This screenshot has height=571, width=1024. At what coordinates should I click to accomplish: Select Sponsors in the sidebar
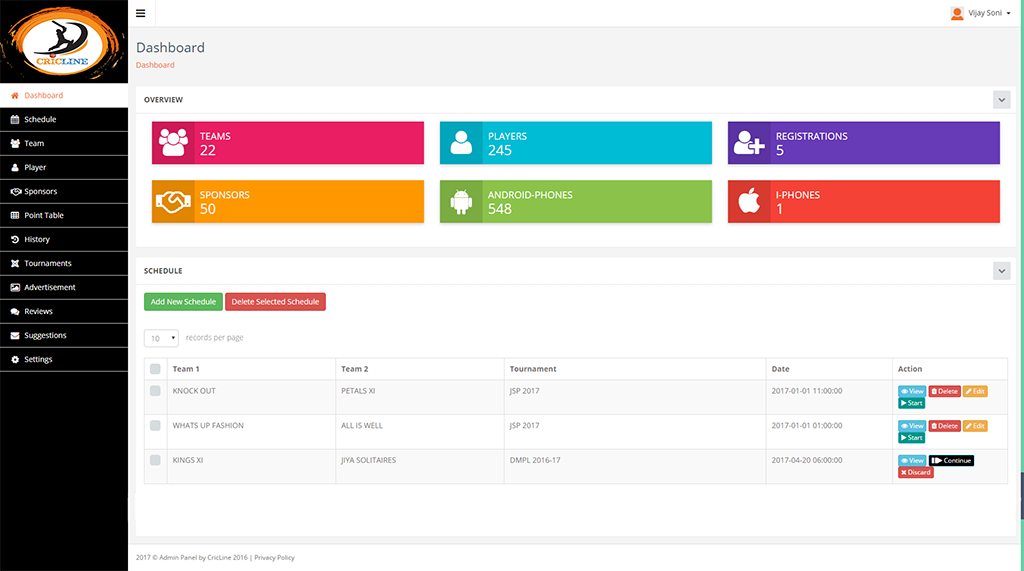(x=64, y=191)
